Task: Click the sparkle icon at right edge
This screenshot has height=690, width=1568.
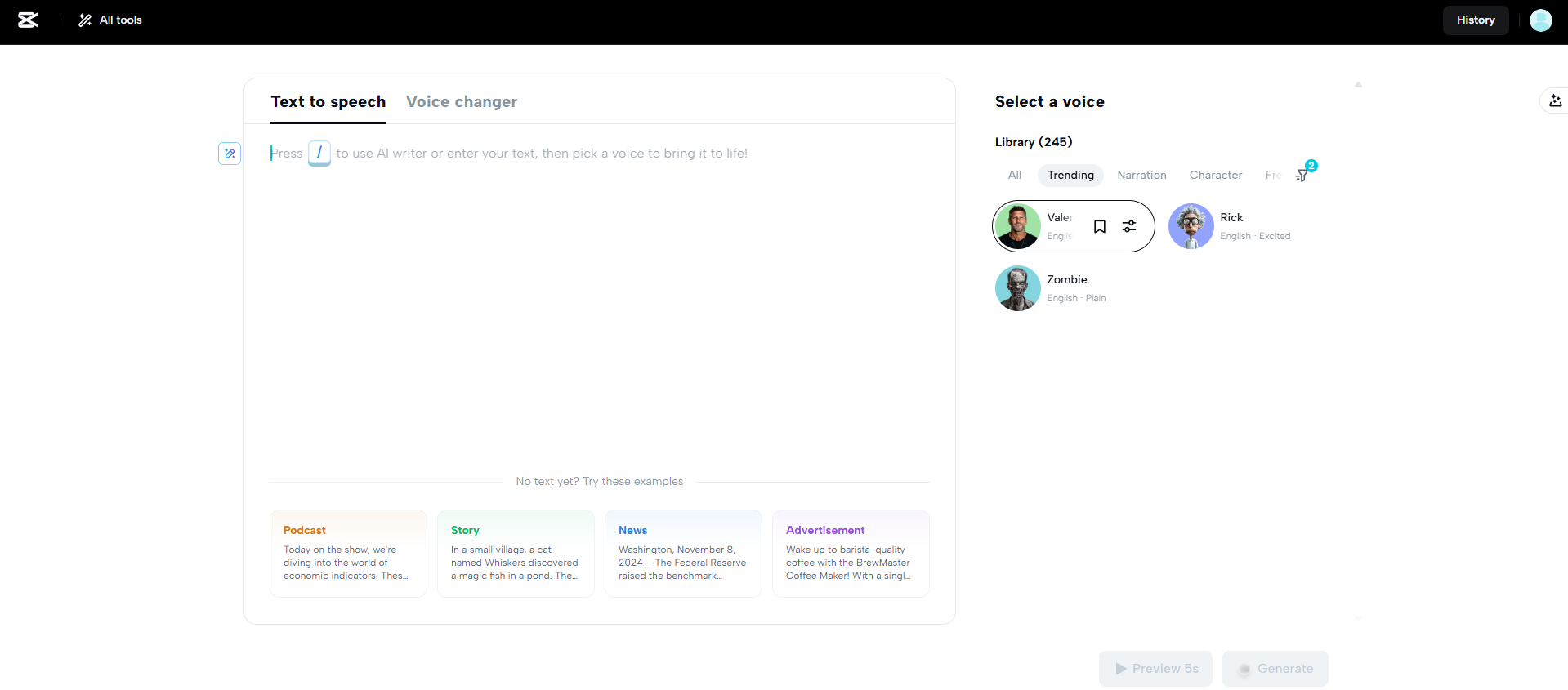Action: pyautogui.click(x=1555, y=101)
